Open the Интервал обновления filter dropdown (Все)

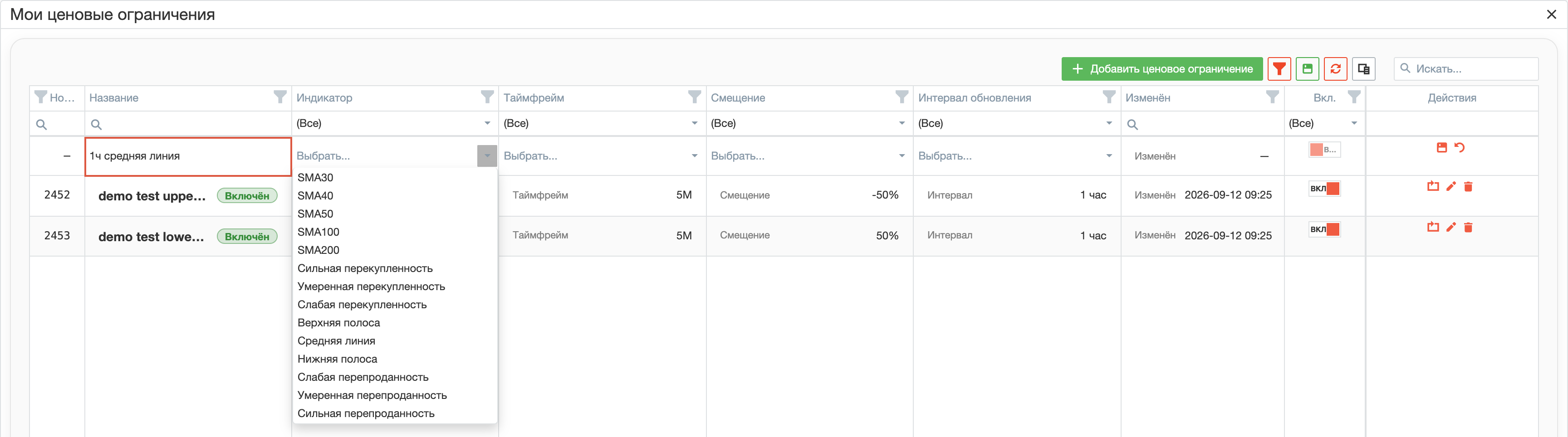click(x=1016, y=123)
